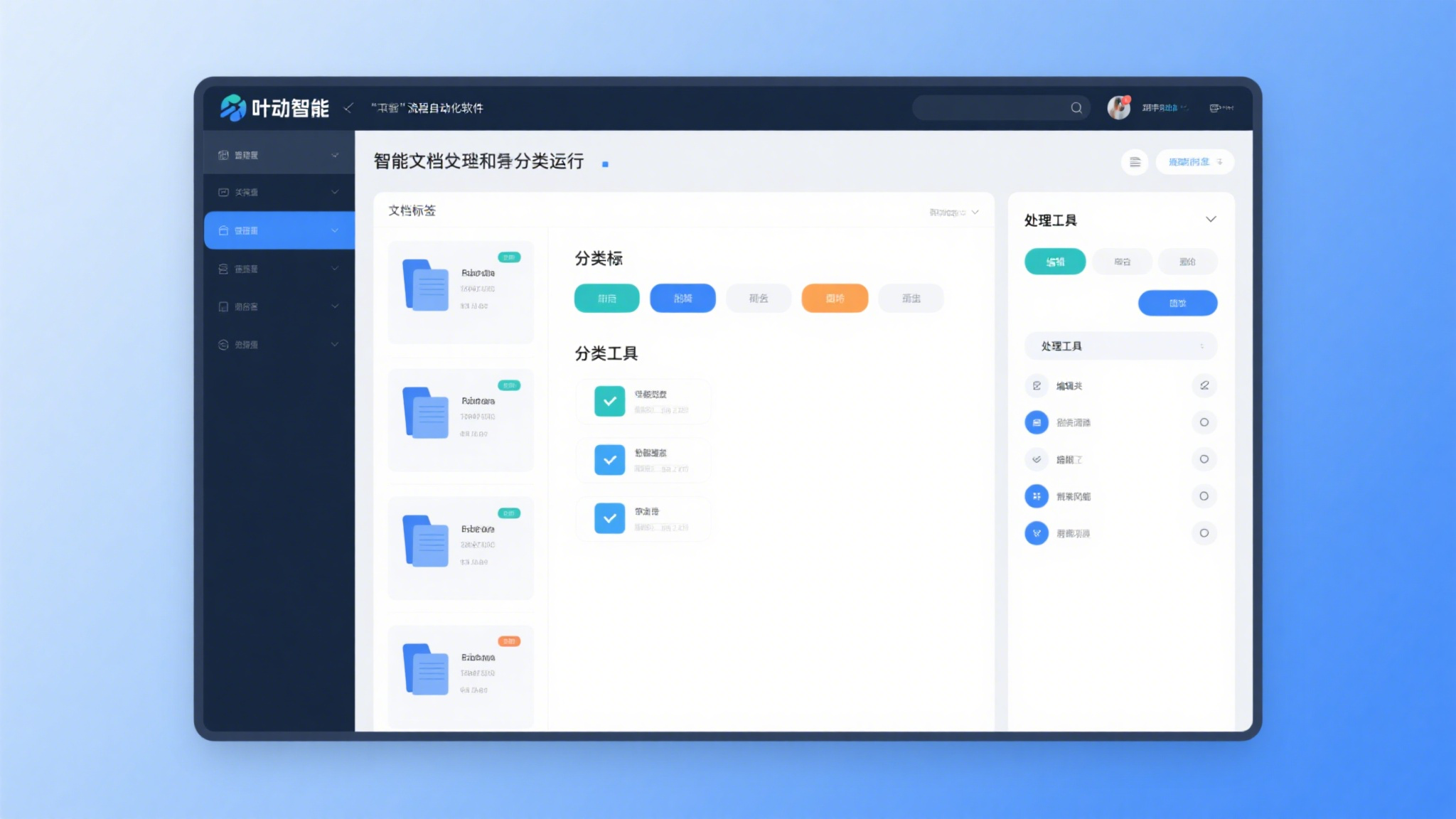Select the radio circle next to the last processing tool
Image resolution: width=1456 pixels, height=819 pixels.
(1204, 532)
